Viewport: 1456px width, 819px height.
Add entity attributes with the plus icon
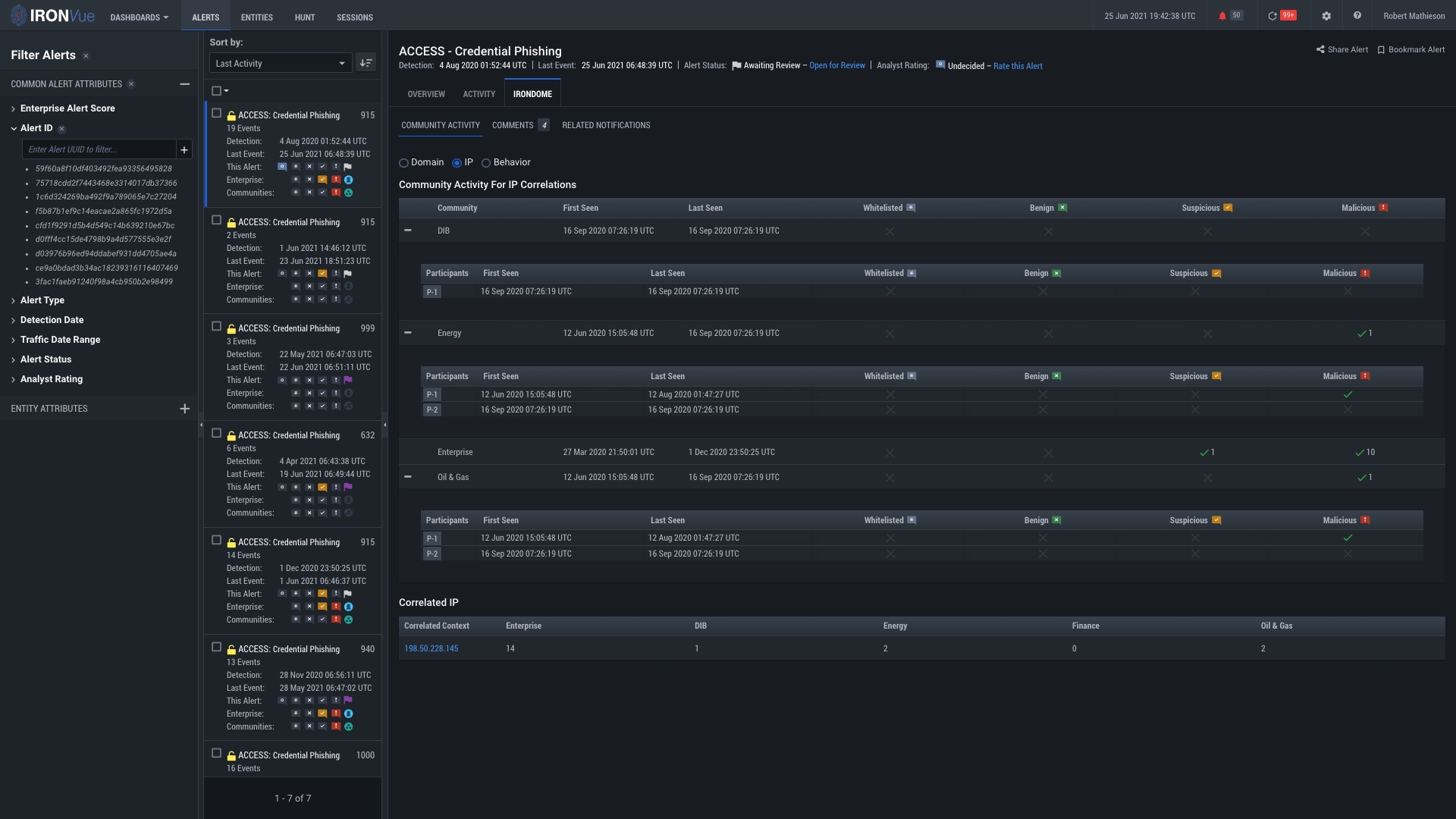pyautogui.click(x=184, y=409)
